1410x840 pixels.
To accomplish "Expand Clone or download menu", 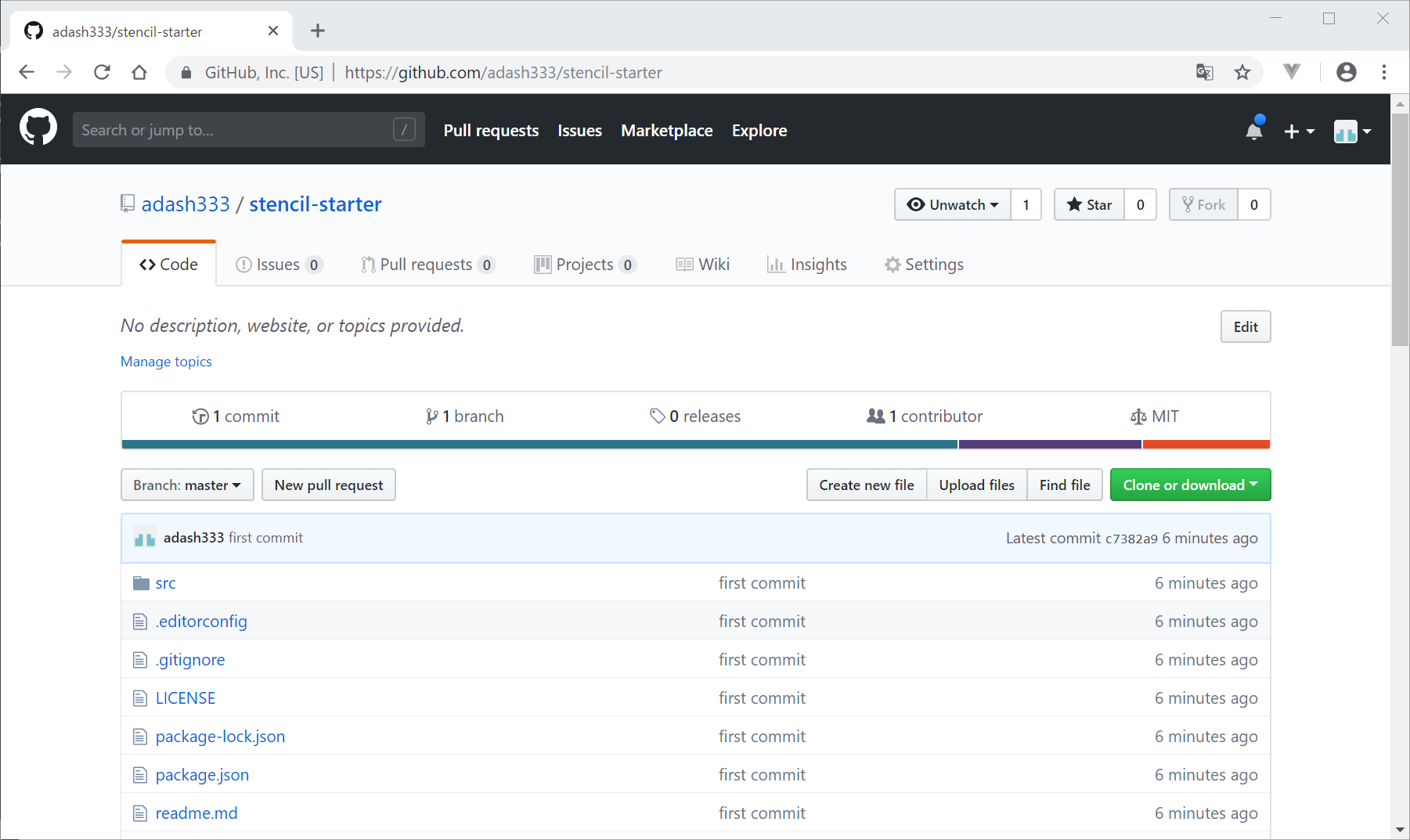I will point(1190,485).
